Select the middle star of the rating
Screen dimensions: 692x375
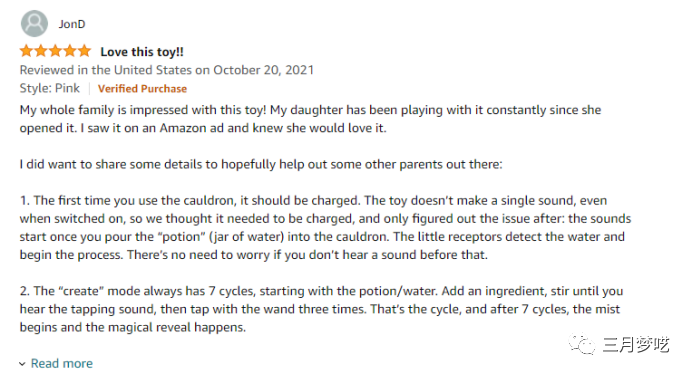point(55,51)
